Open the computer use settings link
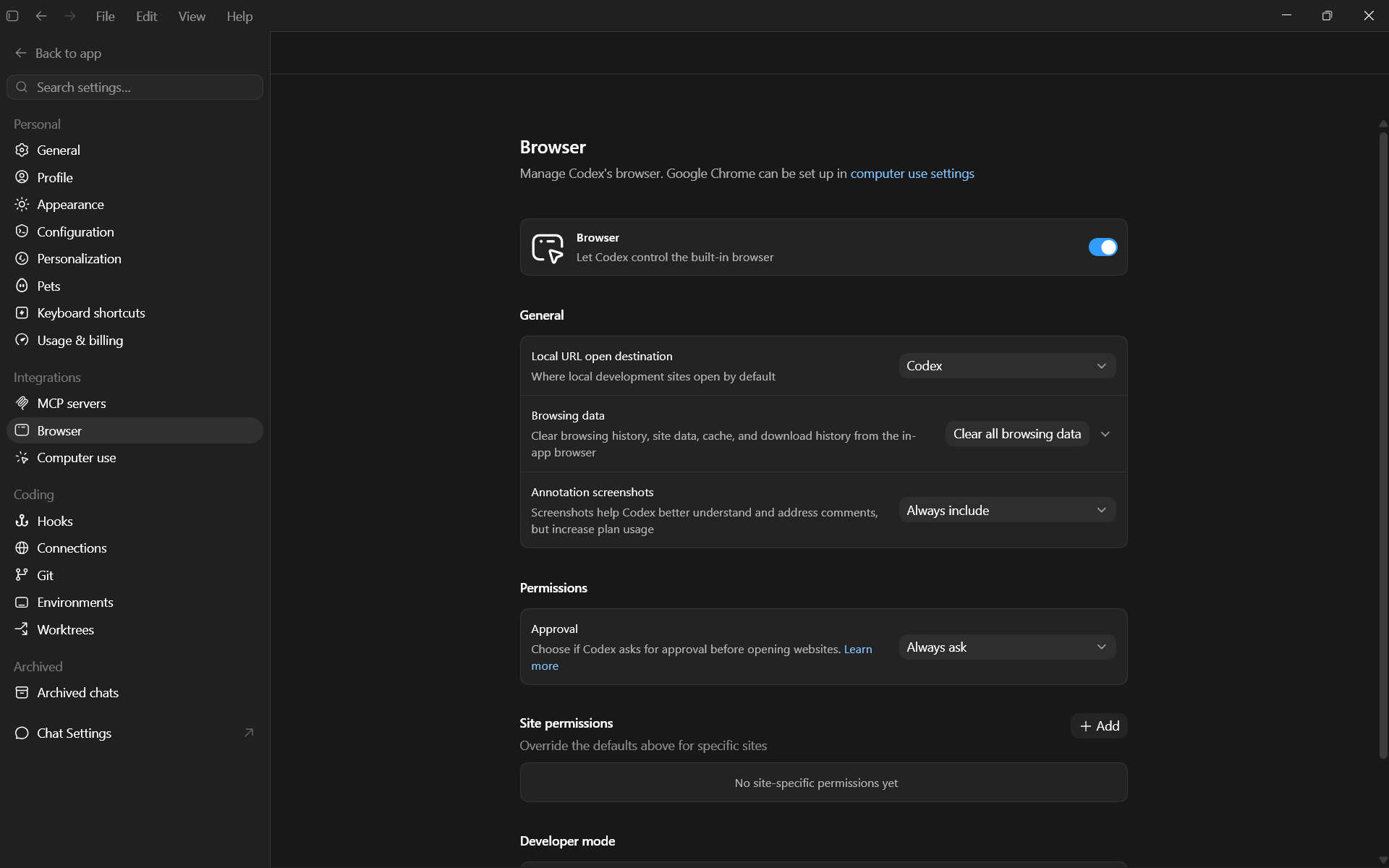 [912, 174]
